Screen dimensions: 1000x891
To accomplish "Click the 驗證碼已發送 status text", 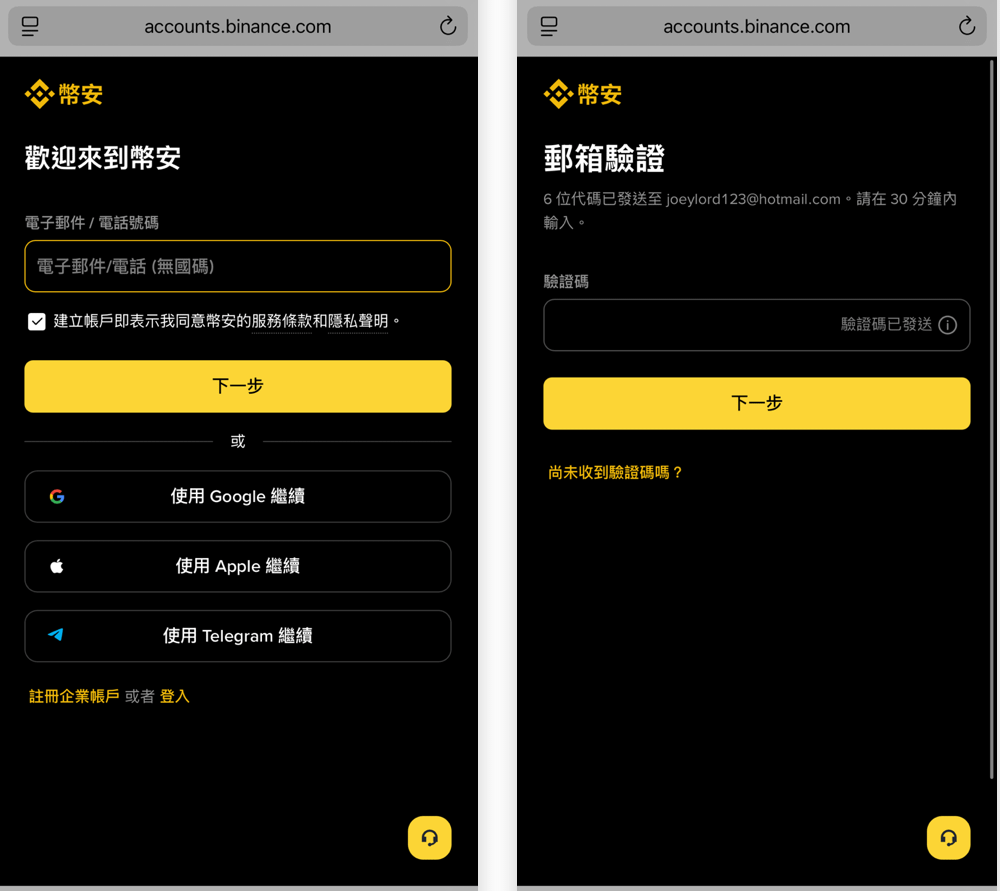I will pyautogui.click(x=886, y=325).
